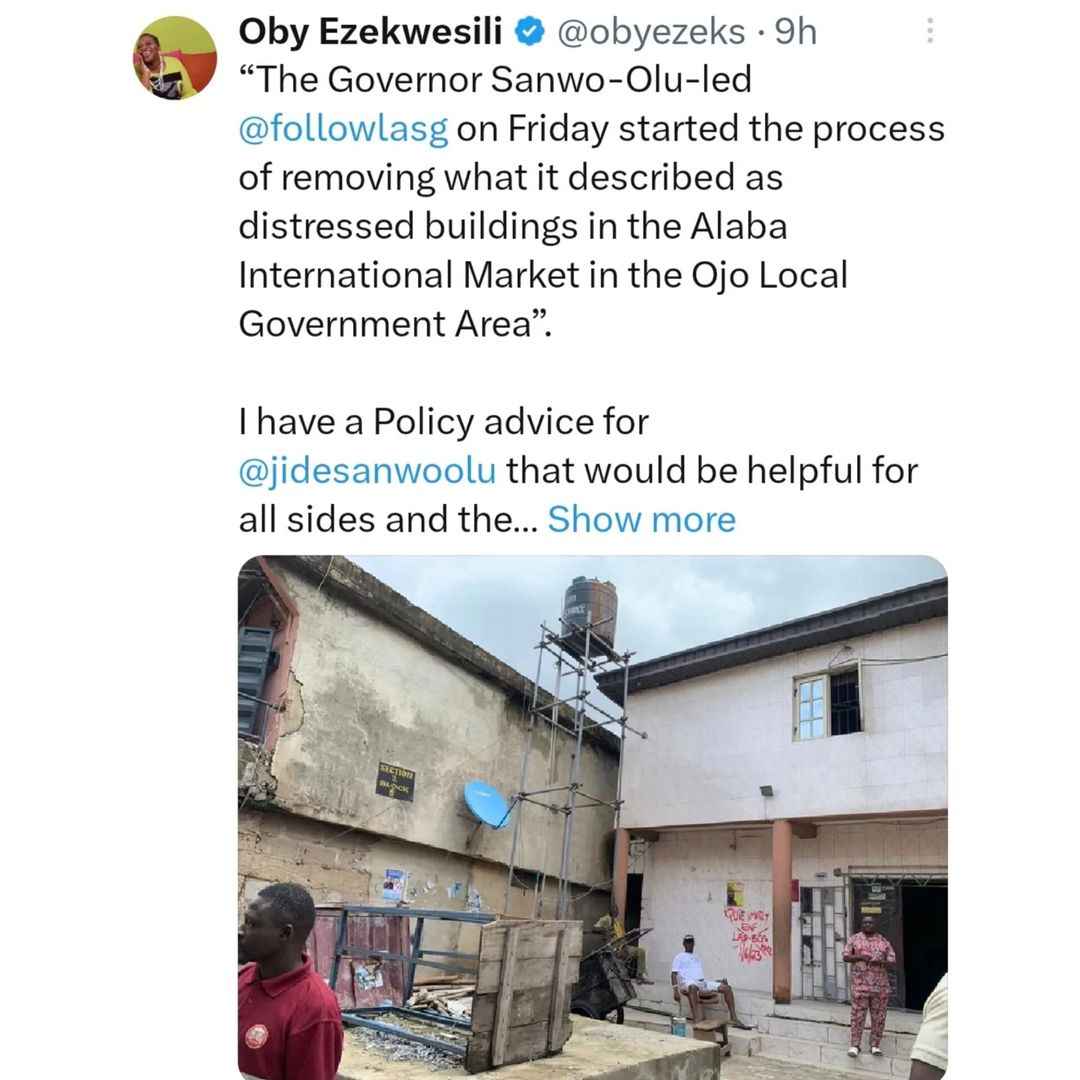The image size is (1080, 1080).
Task: Open the three-dot tweet options menu
Action: (930, 31)
